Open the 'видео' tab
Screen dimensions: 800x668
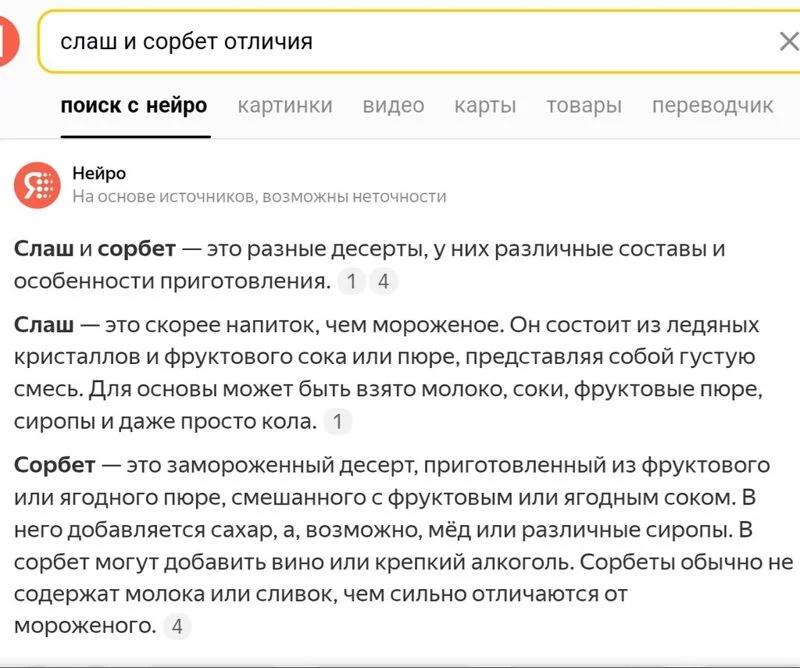point(393,106)
